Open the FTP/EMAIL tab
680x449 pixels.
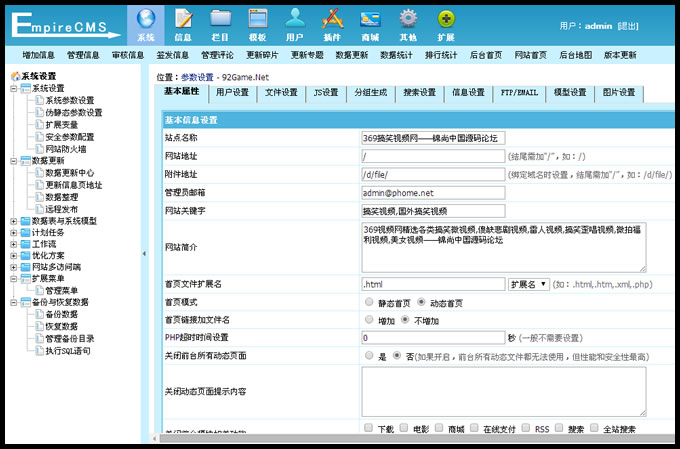coord(519,93)
